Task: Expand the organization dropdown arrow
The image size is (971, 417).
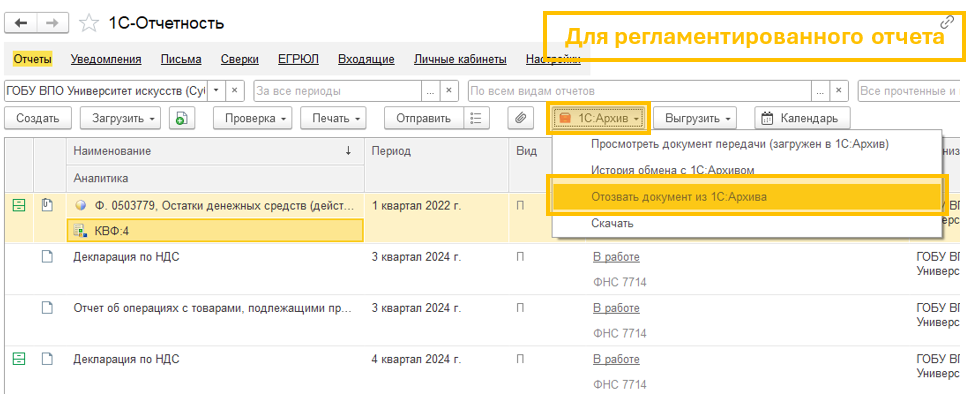Action: click(x=216, y=90)
